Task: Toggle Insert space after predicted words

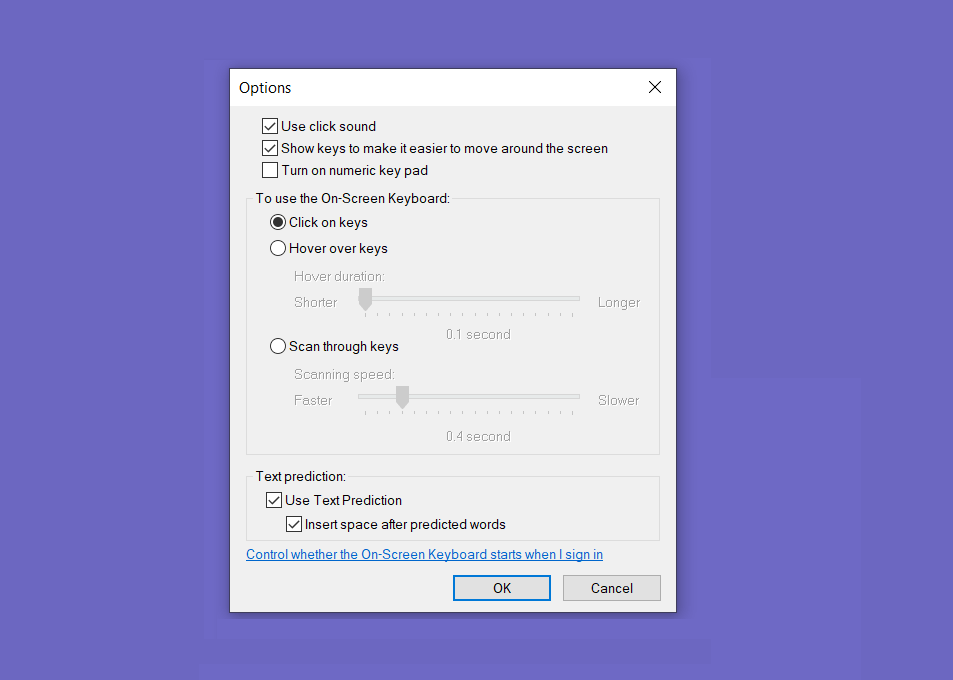Action: pos(294,524)
